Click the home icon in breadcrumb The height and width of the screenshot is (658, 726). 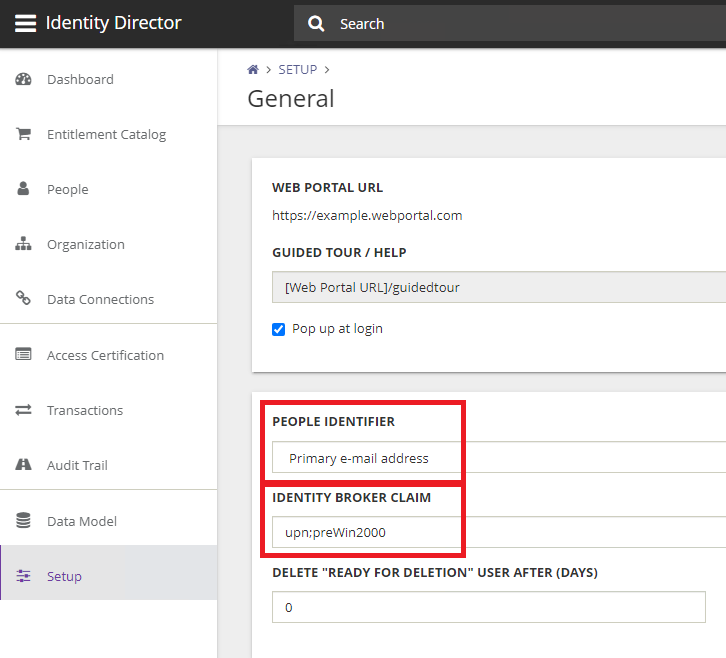click(x=253, y=70)
